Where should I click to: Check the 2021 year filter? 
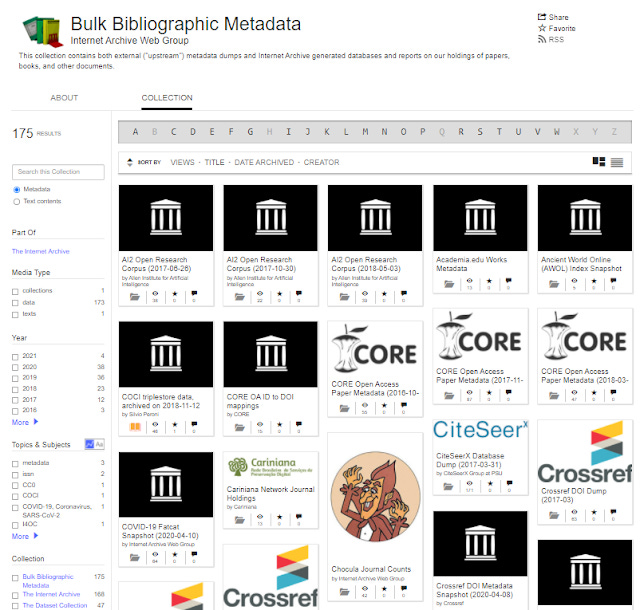pos(16,356)
